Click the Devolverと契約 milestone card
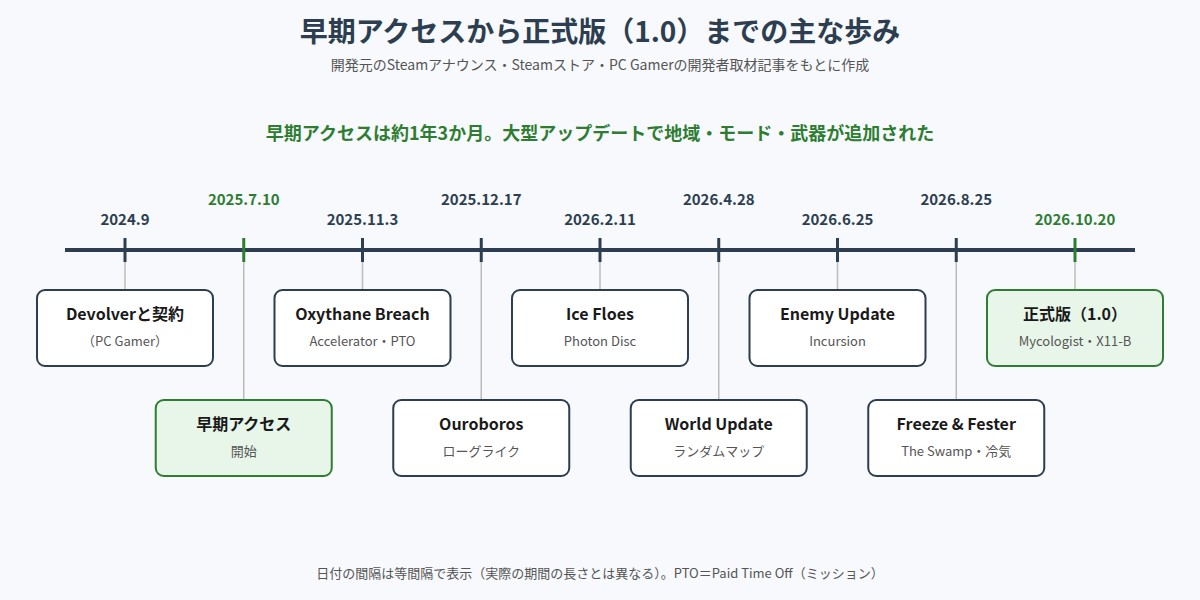The height and width of the screenshot is (600, 1200). point(125,328)
